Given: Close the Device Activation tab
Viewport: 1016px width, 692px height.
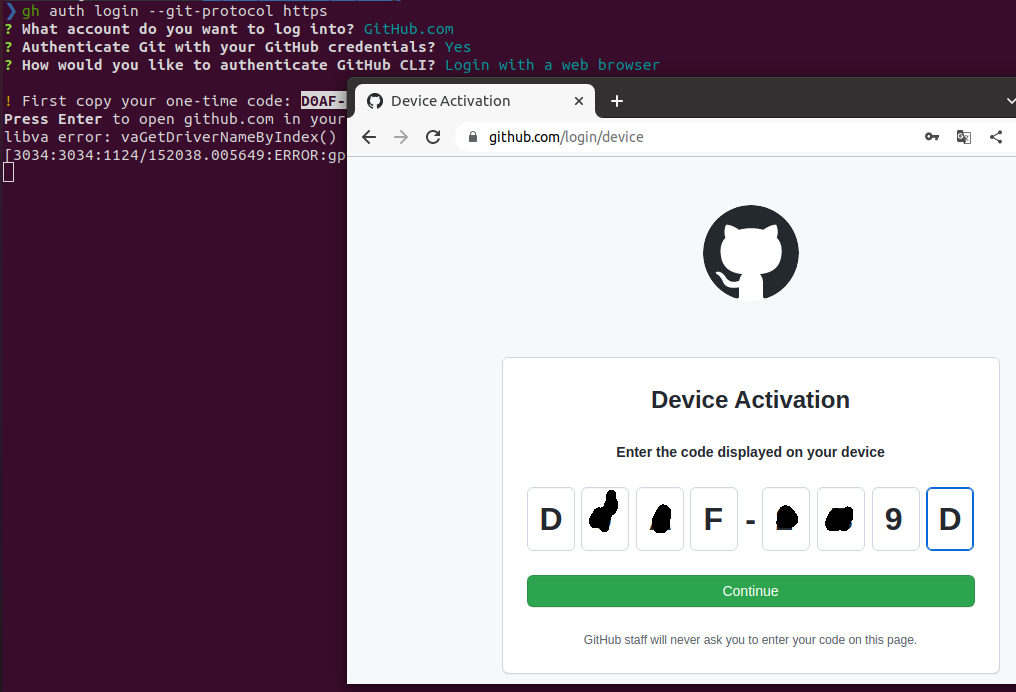Looking at the screenshot, I should click(579, 101).
